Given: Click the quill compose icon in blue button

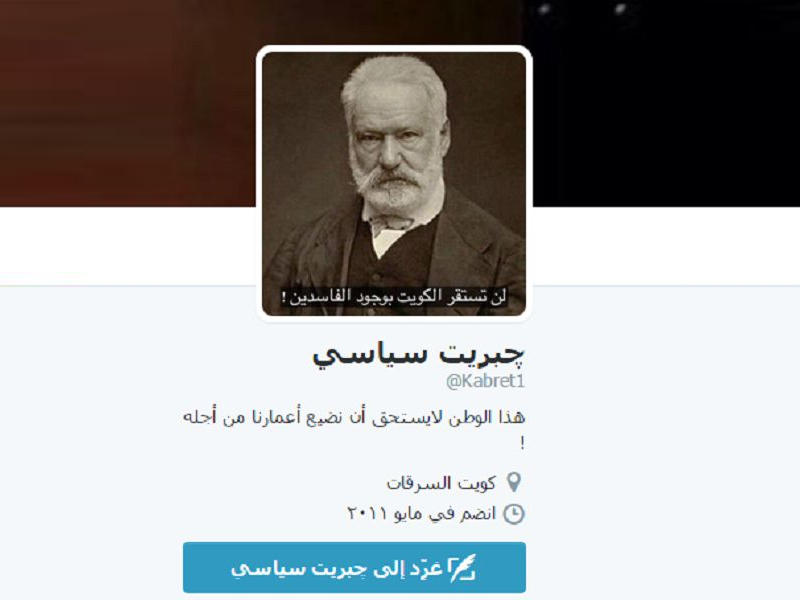Looking at the screenshot, I should 462,568.
